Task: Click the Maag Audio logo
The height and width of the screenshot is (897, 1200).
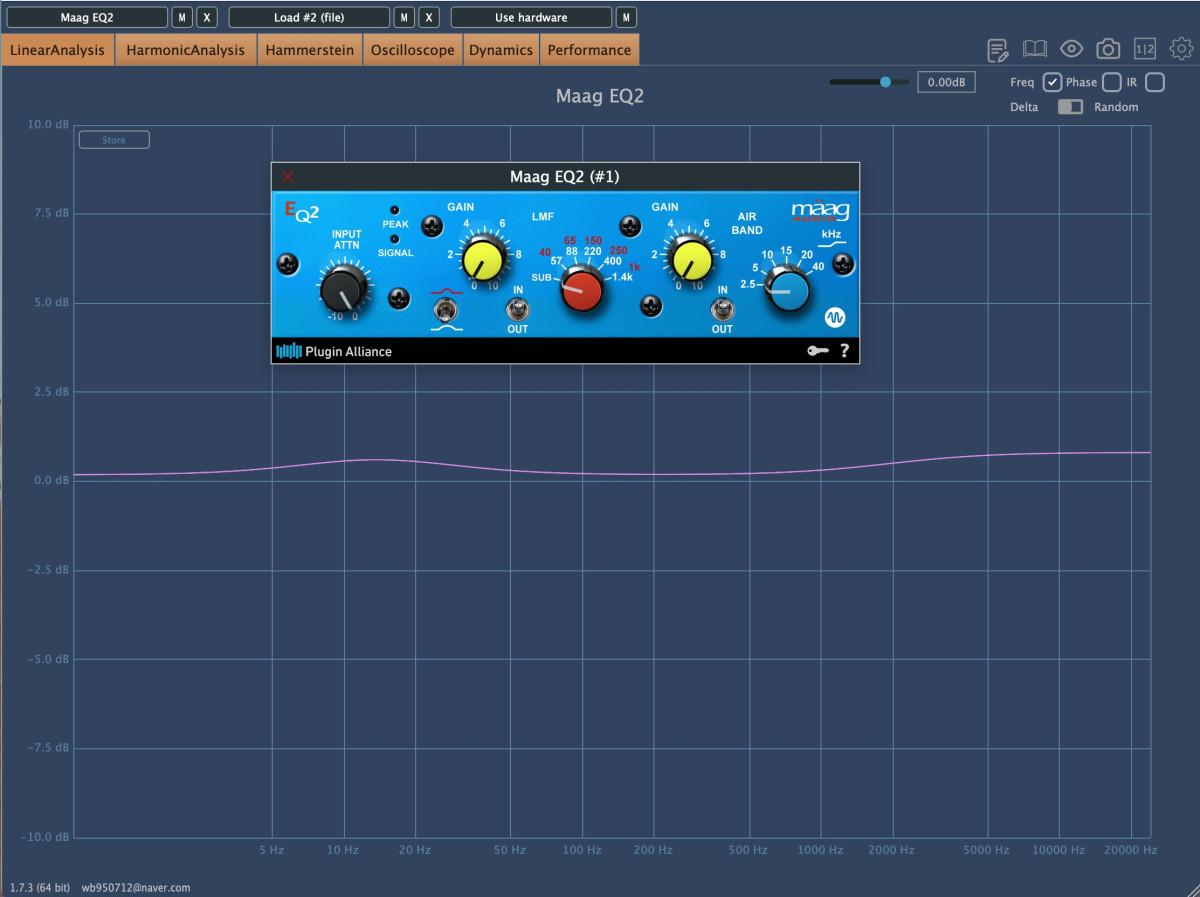Action: pyautogui.click(x=820, y=211)
